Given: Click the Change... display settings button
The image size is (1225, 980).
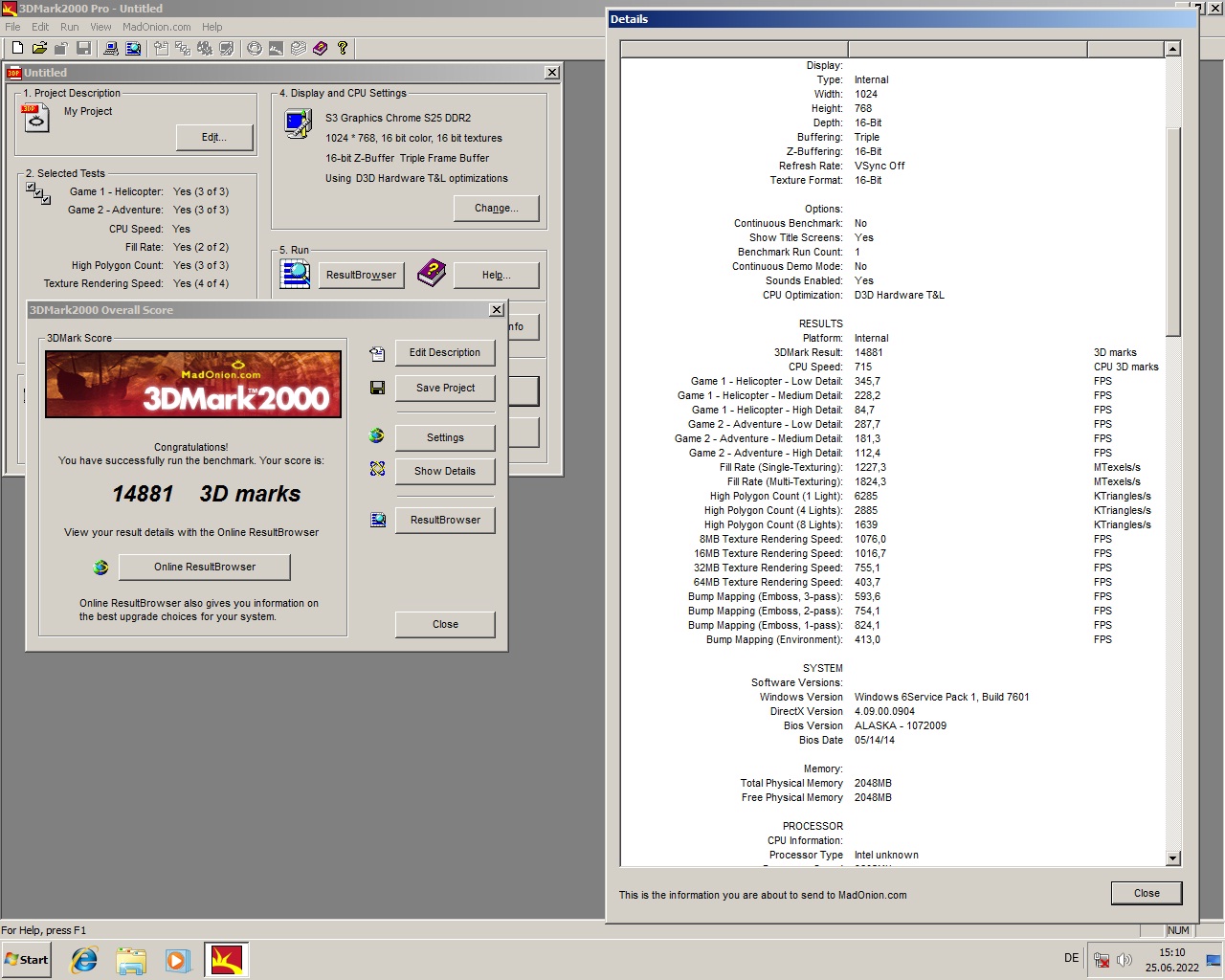Looking at the screenshot, I should point(497,208).
